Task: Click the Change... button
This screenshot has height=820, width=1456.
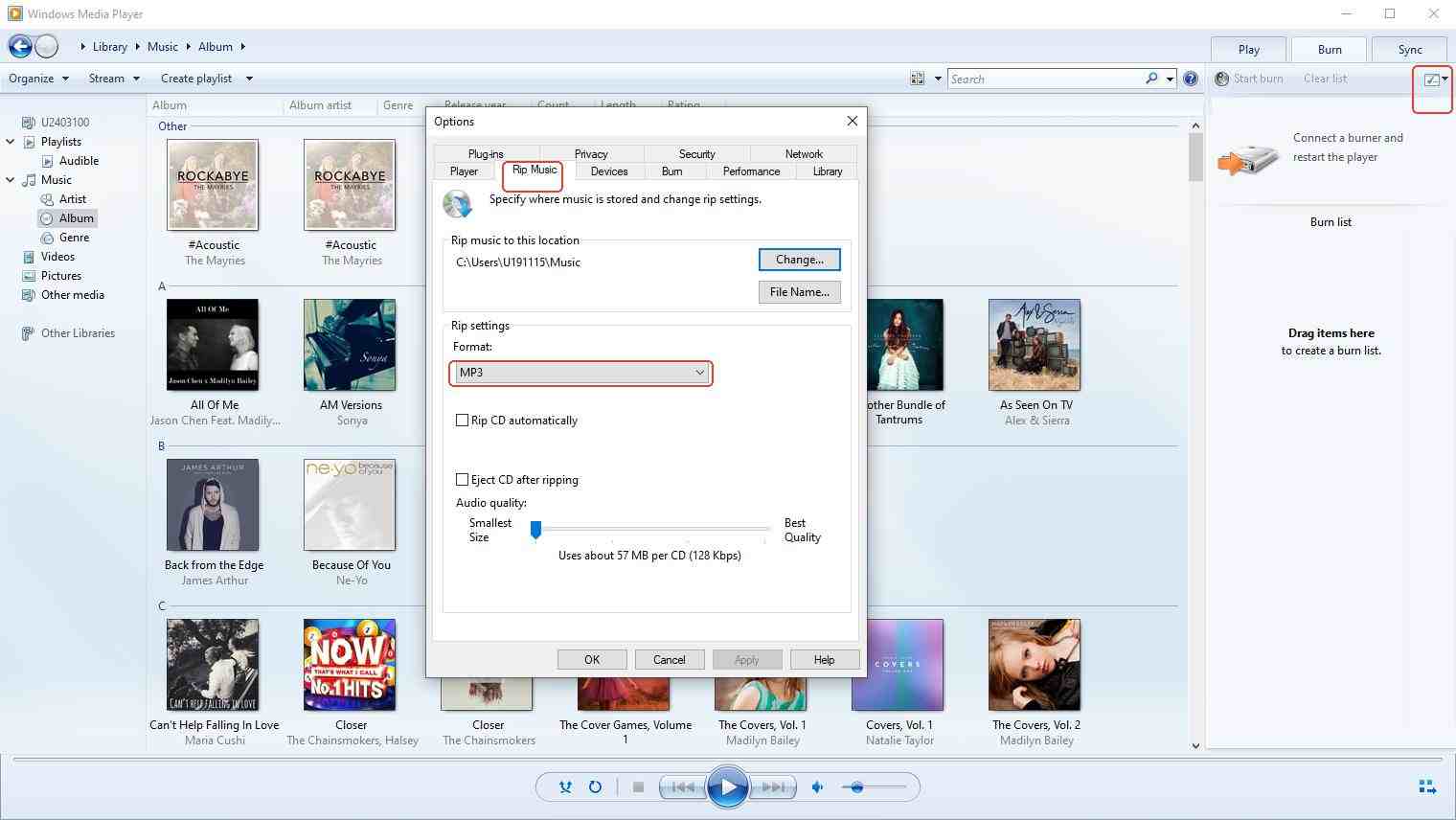Action: pos(800,260)
